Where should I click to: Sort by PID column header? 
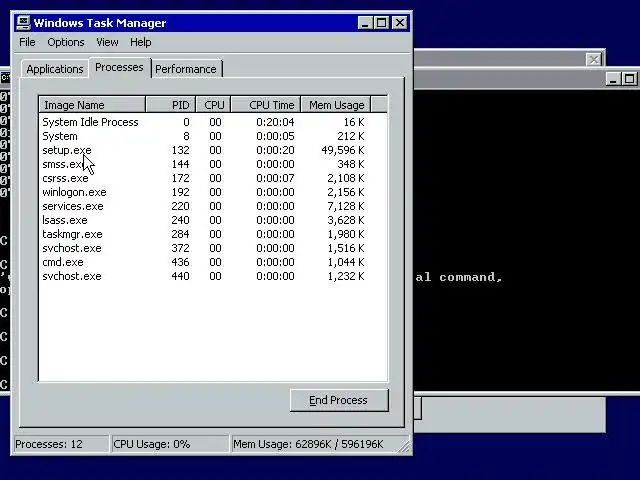[171, 105]
